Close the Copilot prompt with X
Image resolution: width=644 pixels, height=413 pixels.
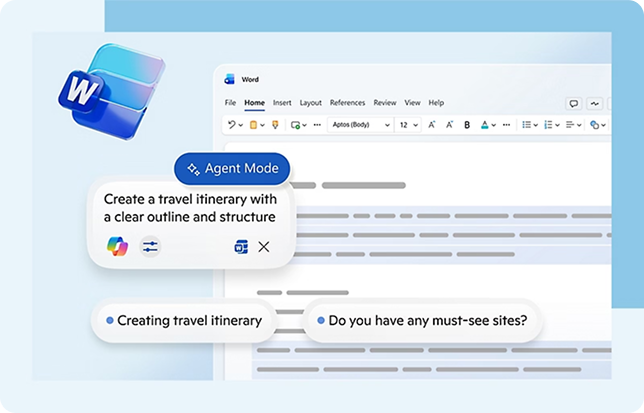point(264,247)
